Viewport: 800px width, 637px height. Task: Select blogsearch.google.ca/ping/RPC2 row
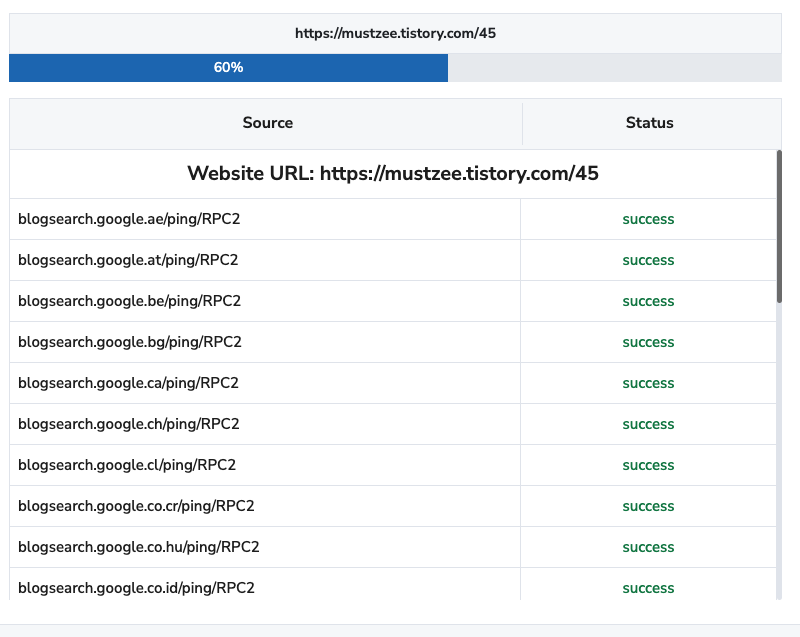pos(393,383)
